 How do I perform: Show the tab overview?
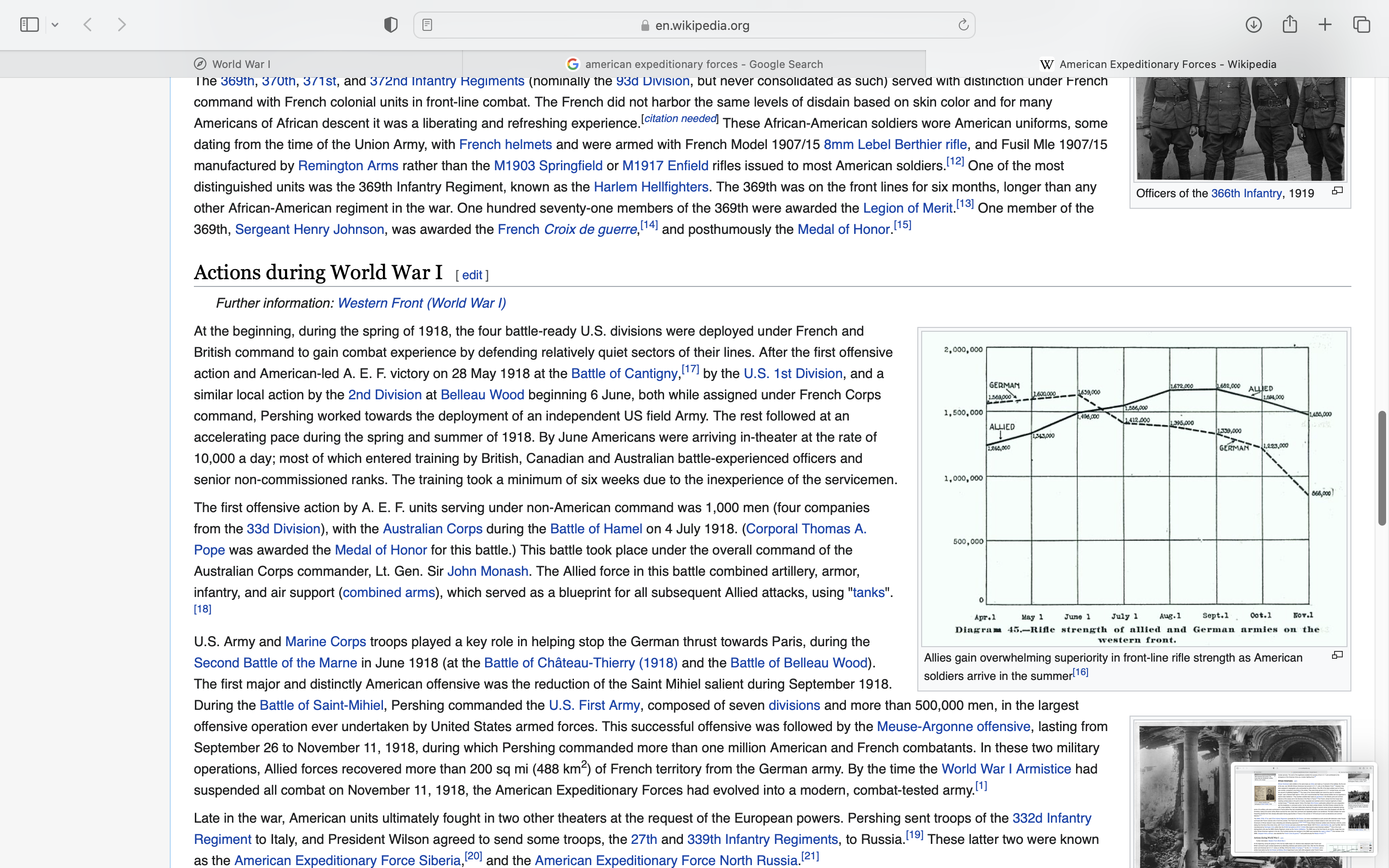[1362, 25]
